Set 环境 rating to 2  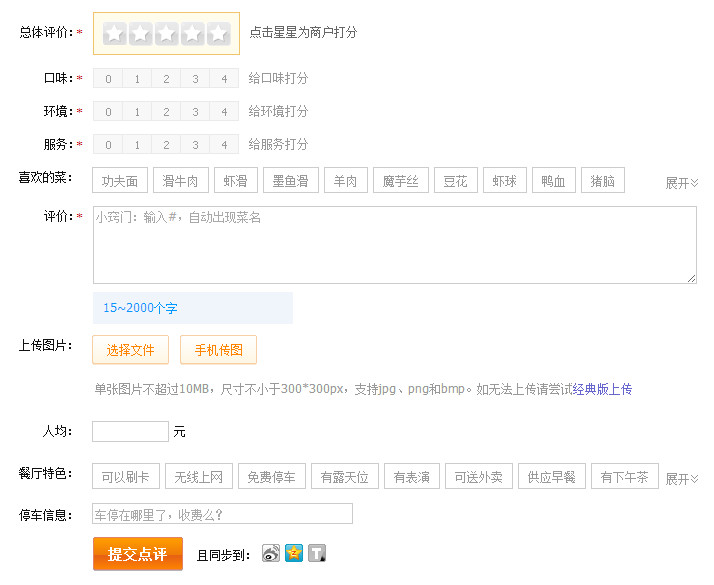tap(166, 112)
